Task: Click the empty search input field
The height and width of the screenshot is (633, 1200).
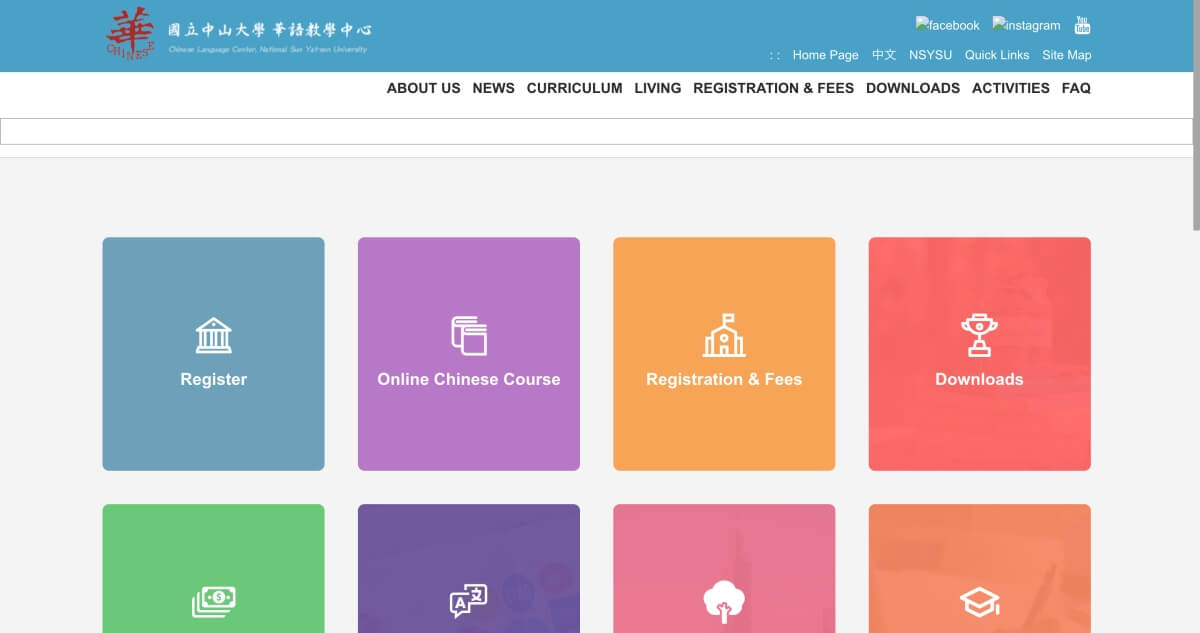Action: [596, 131]
